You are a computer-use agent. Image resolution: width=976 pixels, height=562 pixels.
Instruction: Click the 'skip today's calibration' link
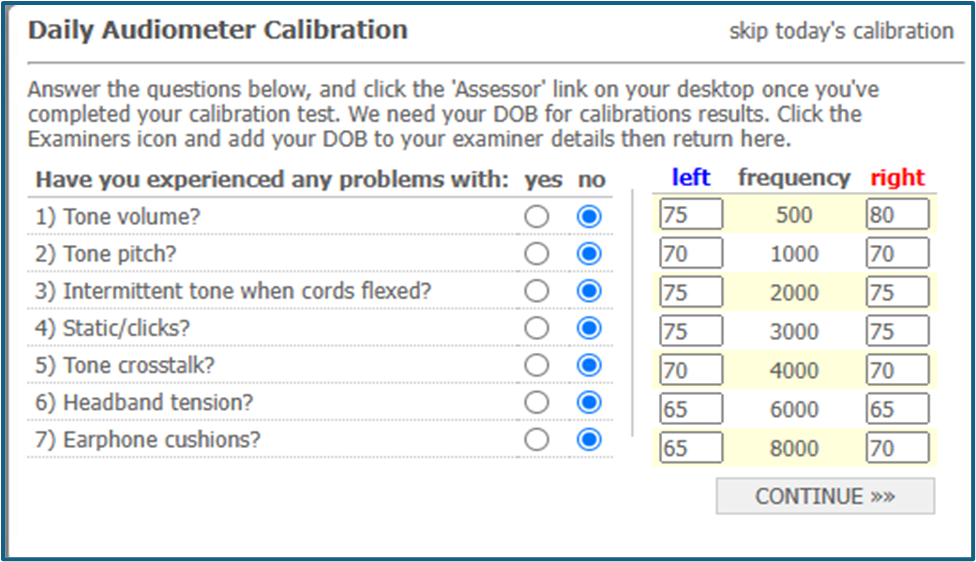(841, 31)
